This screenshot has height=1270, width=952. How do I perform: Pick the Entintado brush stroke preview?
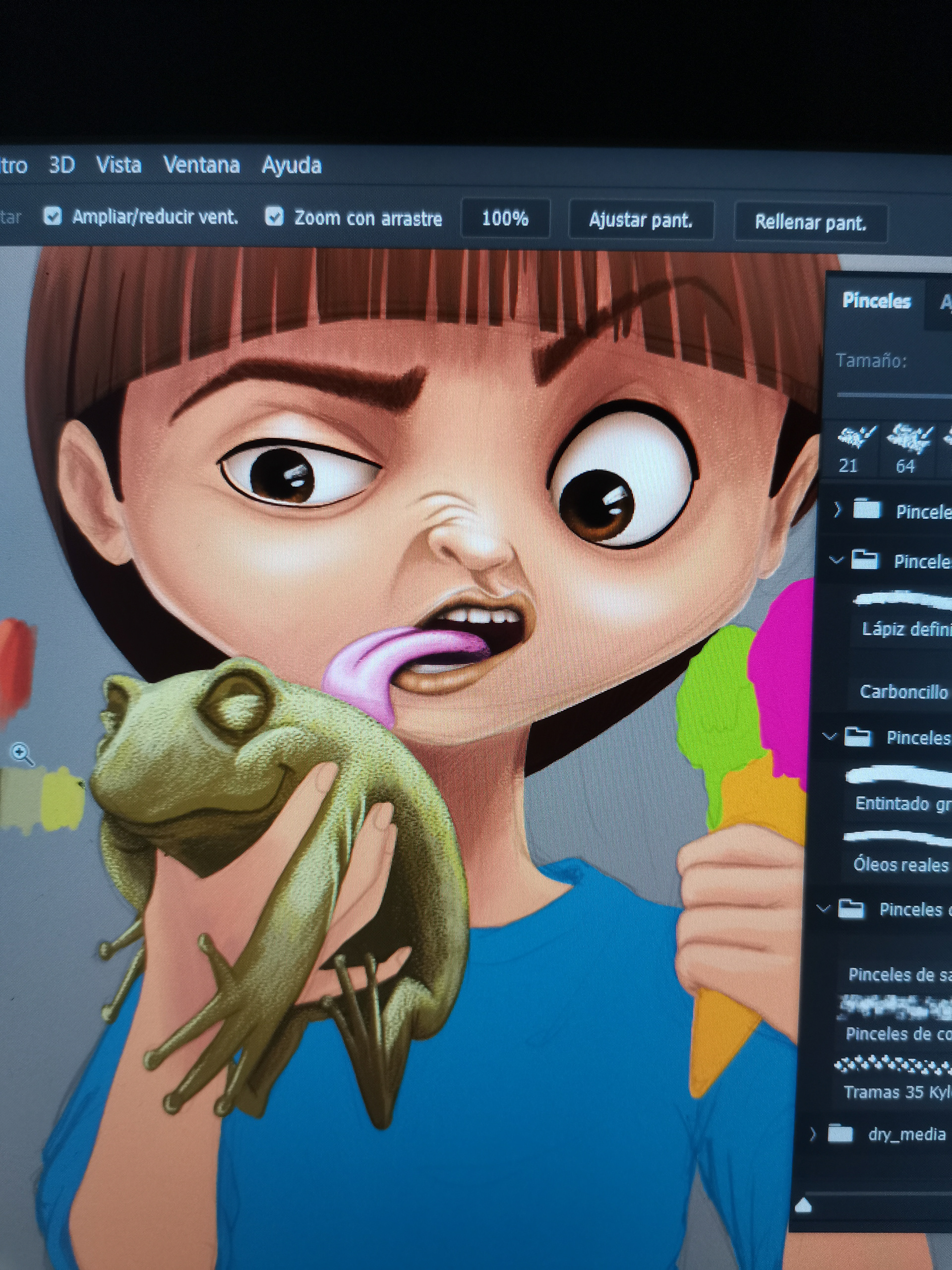(x=898, y=776)
